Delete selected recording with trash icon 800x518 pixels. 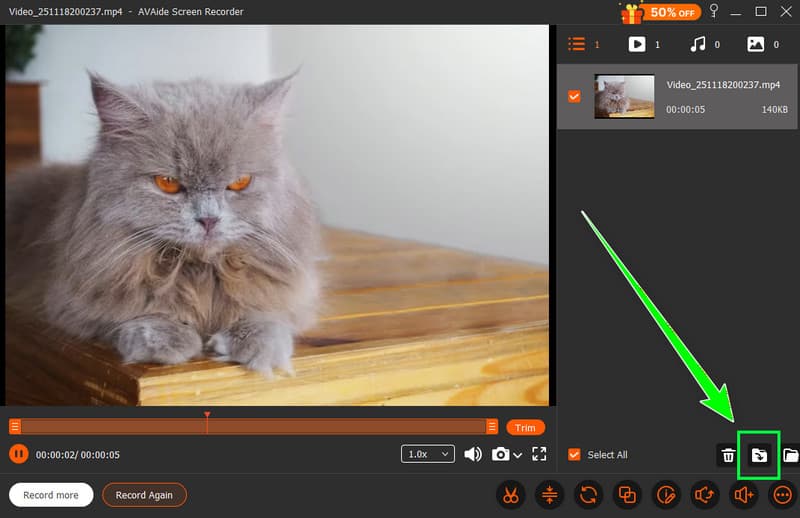[728, 456]
